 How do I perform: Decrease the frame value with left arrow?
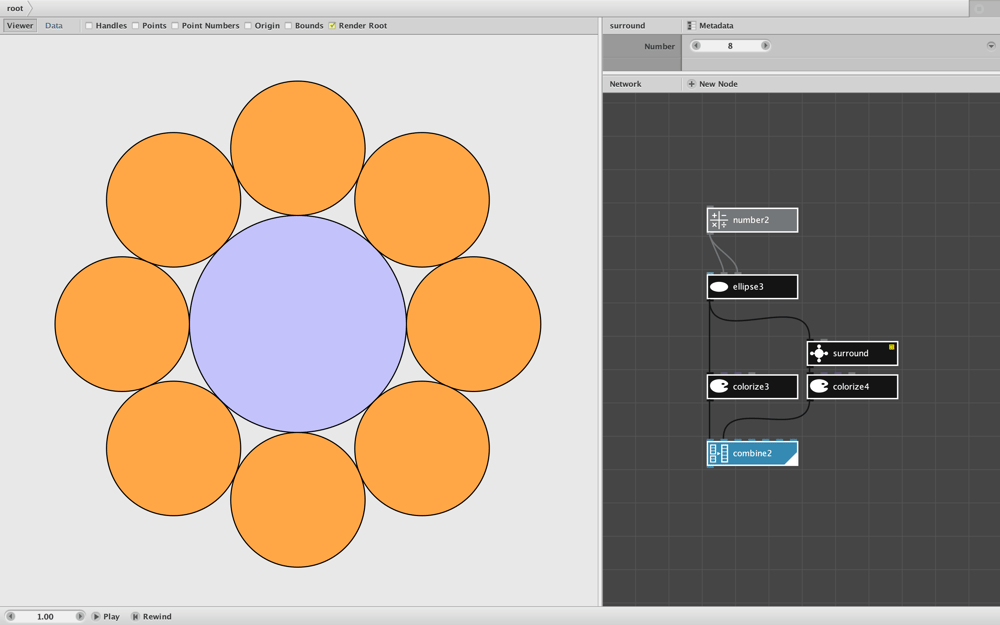[10, 616]
